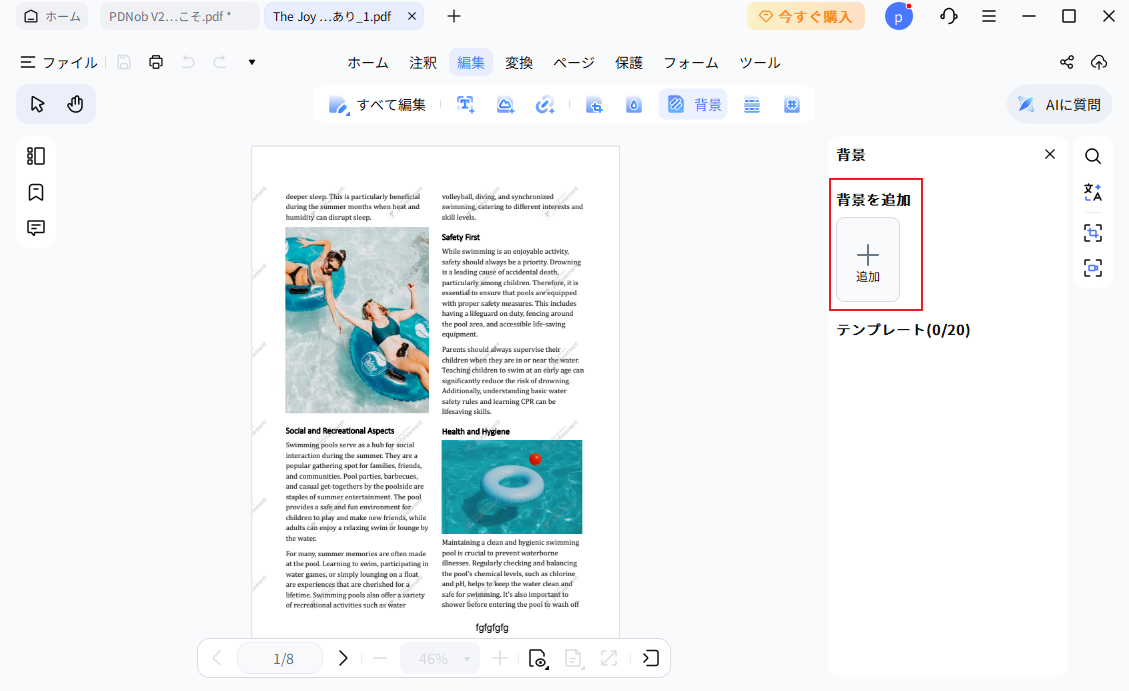Viewport: 1129px width, 691px height.
Task: Open the page thumbnails panel
Action: (36, 155)
